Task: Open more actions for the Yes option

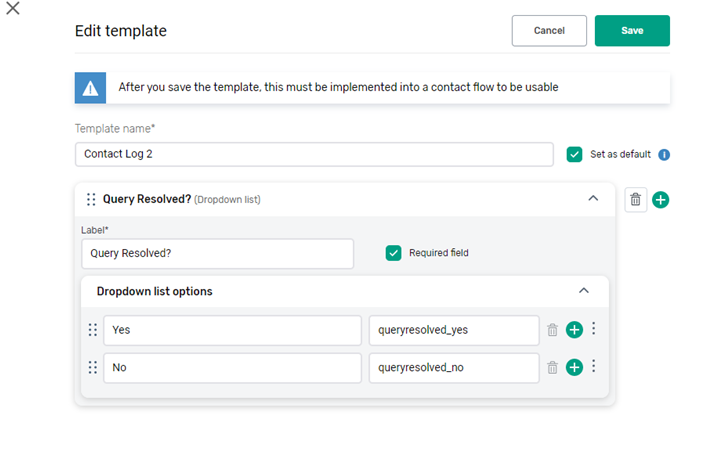Action: tap(594, 329)
